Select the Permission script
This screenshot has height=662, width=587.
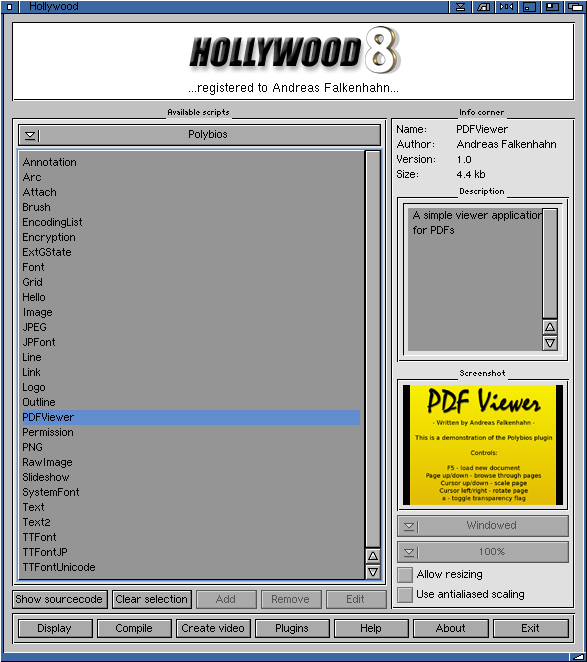pyautogui.click(x=191, y=432)
